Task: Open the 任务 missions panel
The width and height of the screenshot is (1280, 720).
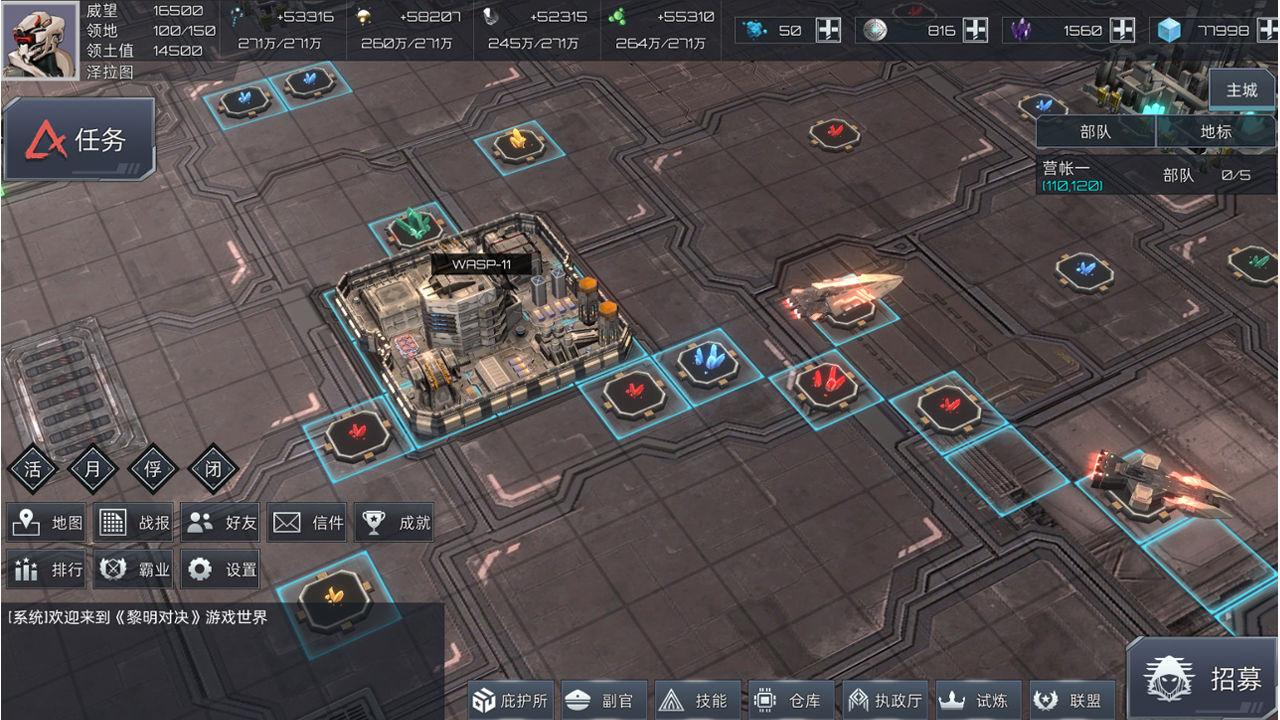Action: pyautogui.click(x=80, y=139)
